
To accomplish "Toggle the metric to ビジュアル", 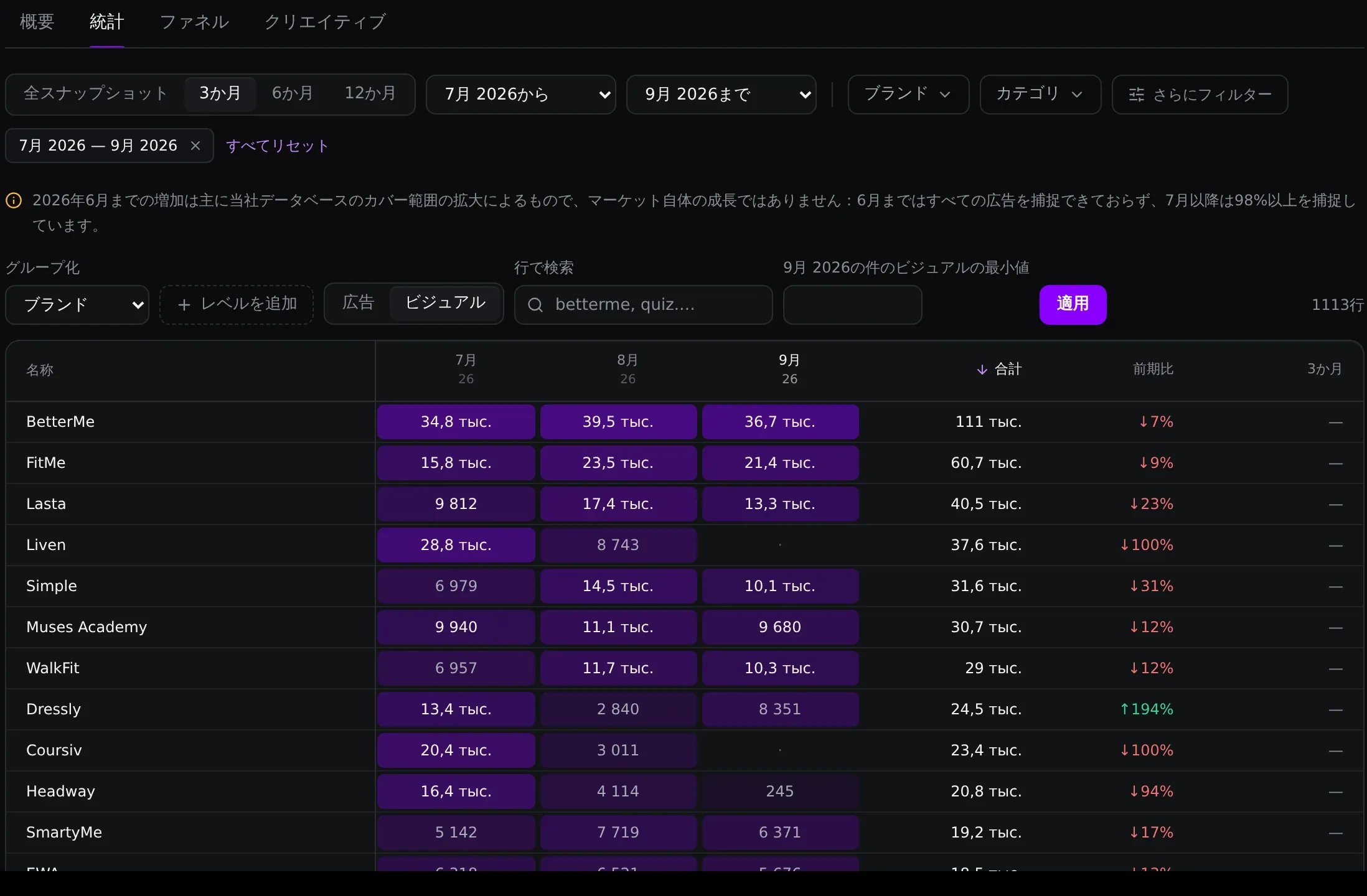I will [x=445, y=303].
